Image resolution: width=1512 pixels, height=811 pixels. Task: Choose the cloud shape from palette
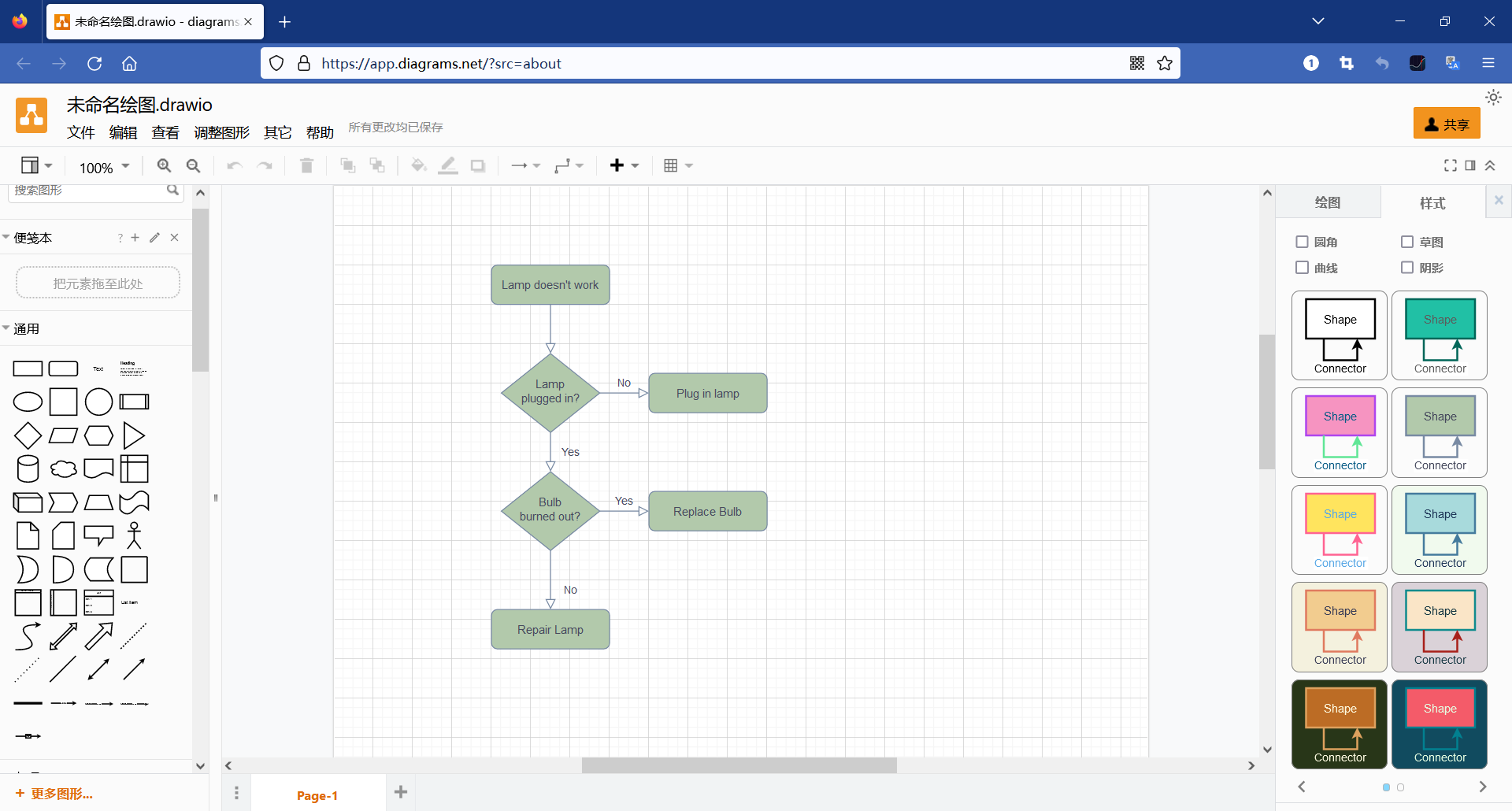click(x=63, y=469)
